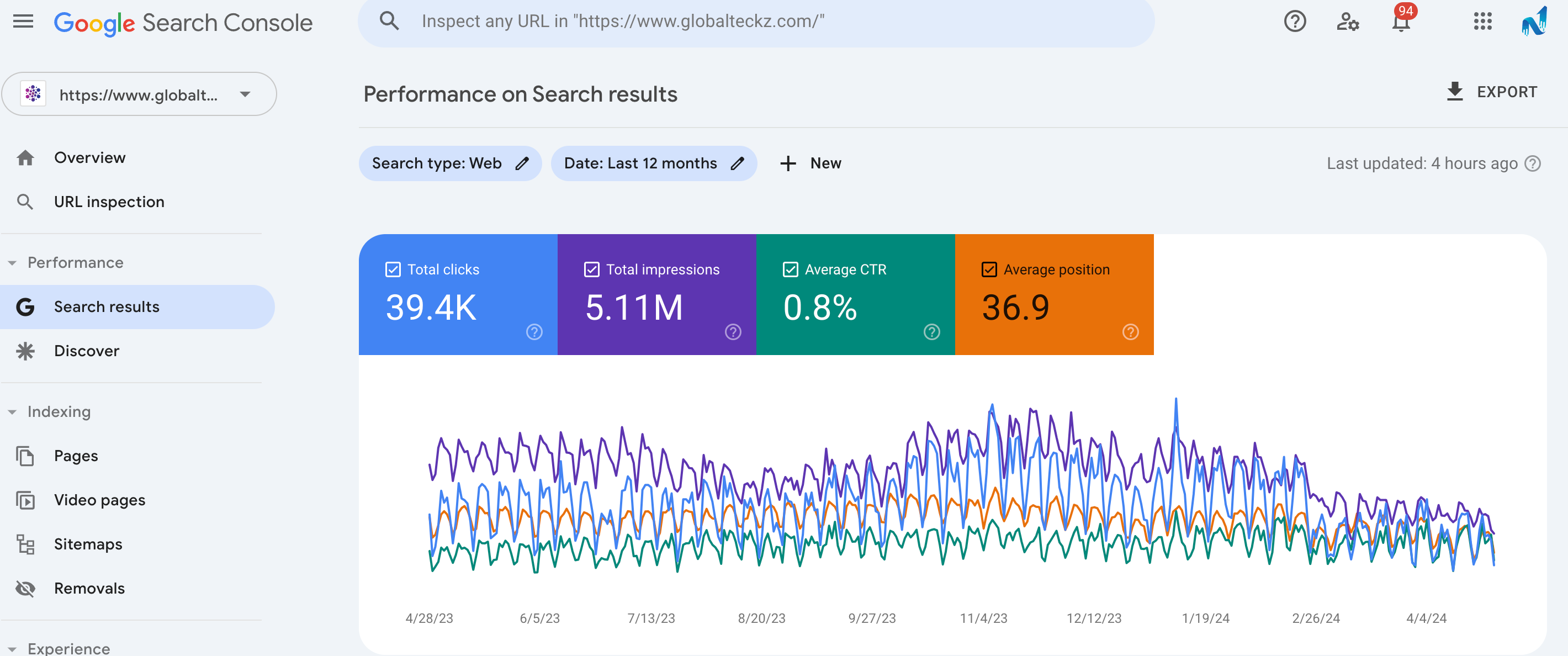Uncheck the Average position checkbox
This screenshot has width=1568, height=656.
(989, 269)
